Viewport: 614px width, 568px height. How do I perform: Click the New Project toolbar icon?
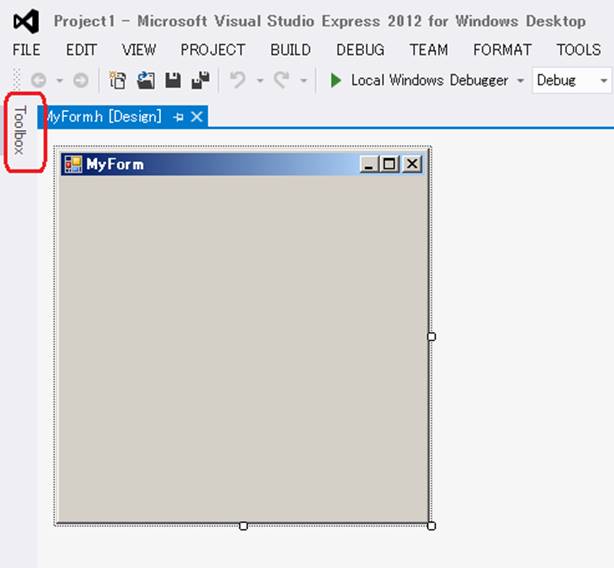118,81
